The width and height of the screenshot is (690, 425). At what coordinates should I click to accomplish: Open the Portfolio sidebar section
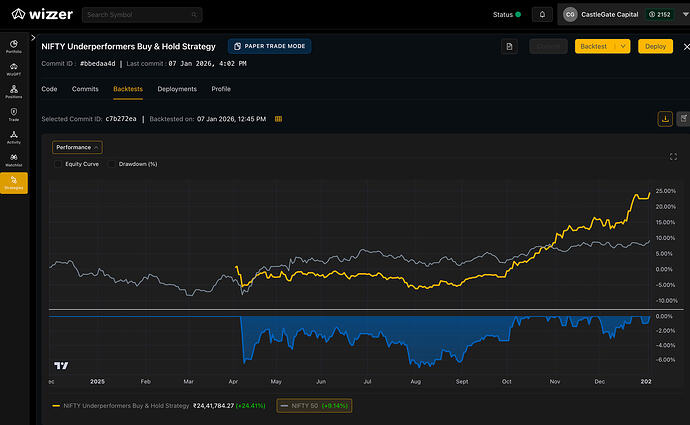[x=14, y=46]
